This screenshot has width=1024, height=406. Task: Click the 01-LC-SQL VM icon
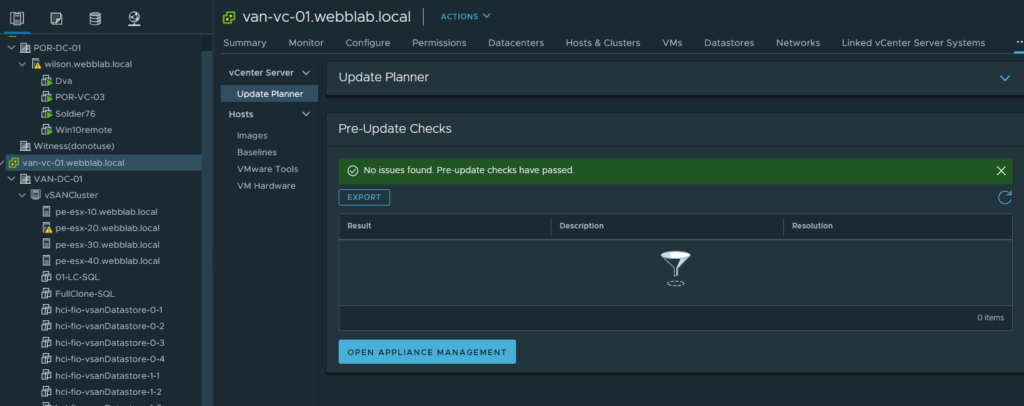point(46,277)
